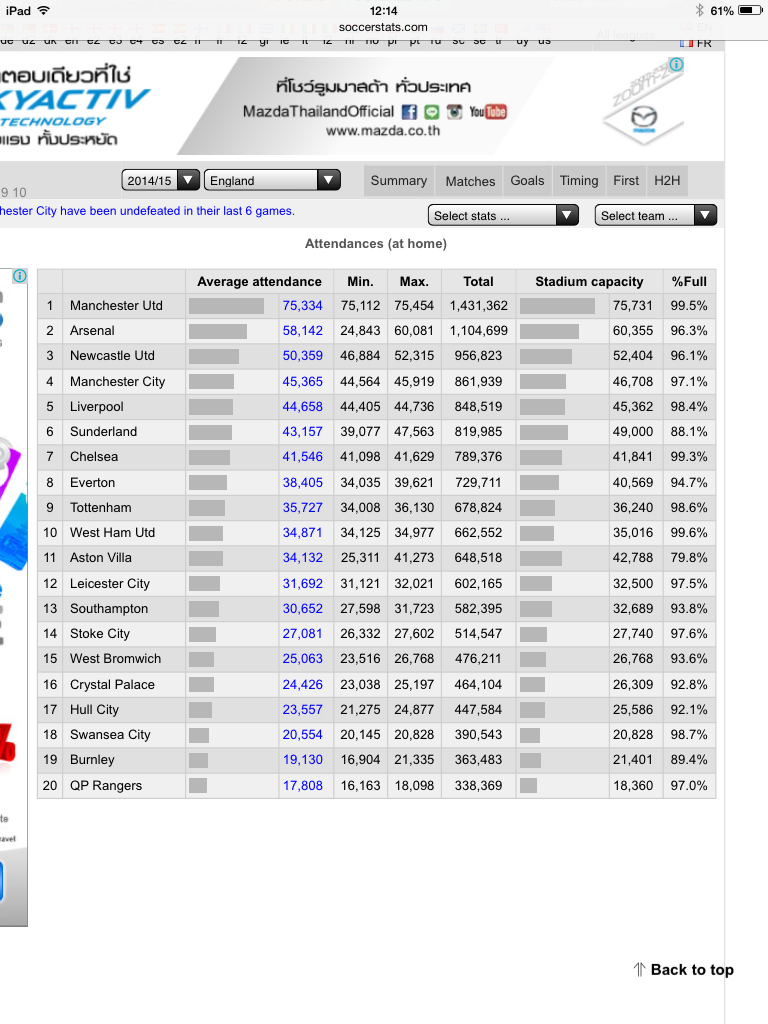Click QP Rangers attendance 17,808

(x=302, y=786)
